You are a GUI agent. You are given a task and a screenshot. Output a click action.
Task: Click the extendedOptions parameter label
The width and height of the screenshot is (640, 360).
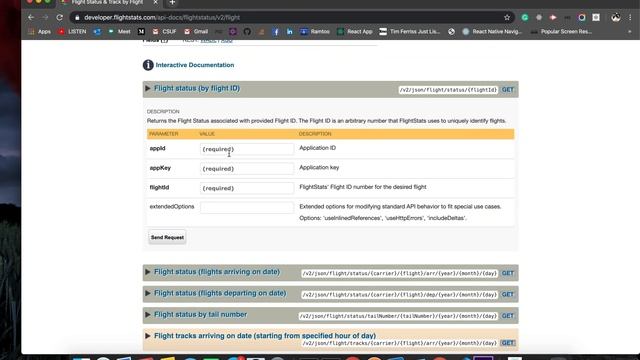point(172,207)
